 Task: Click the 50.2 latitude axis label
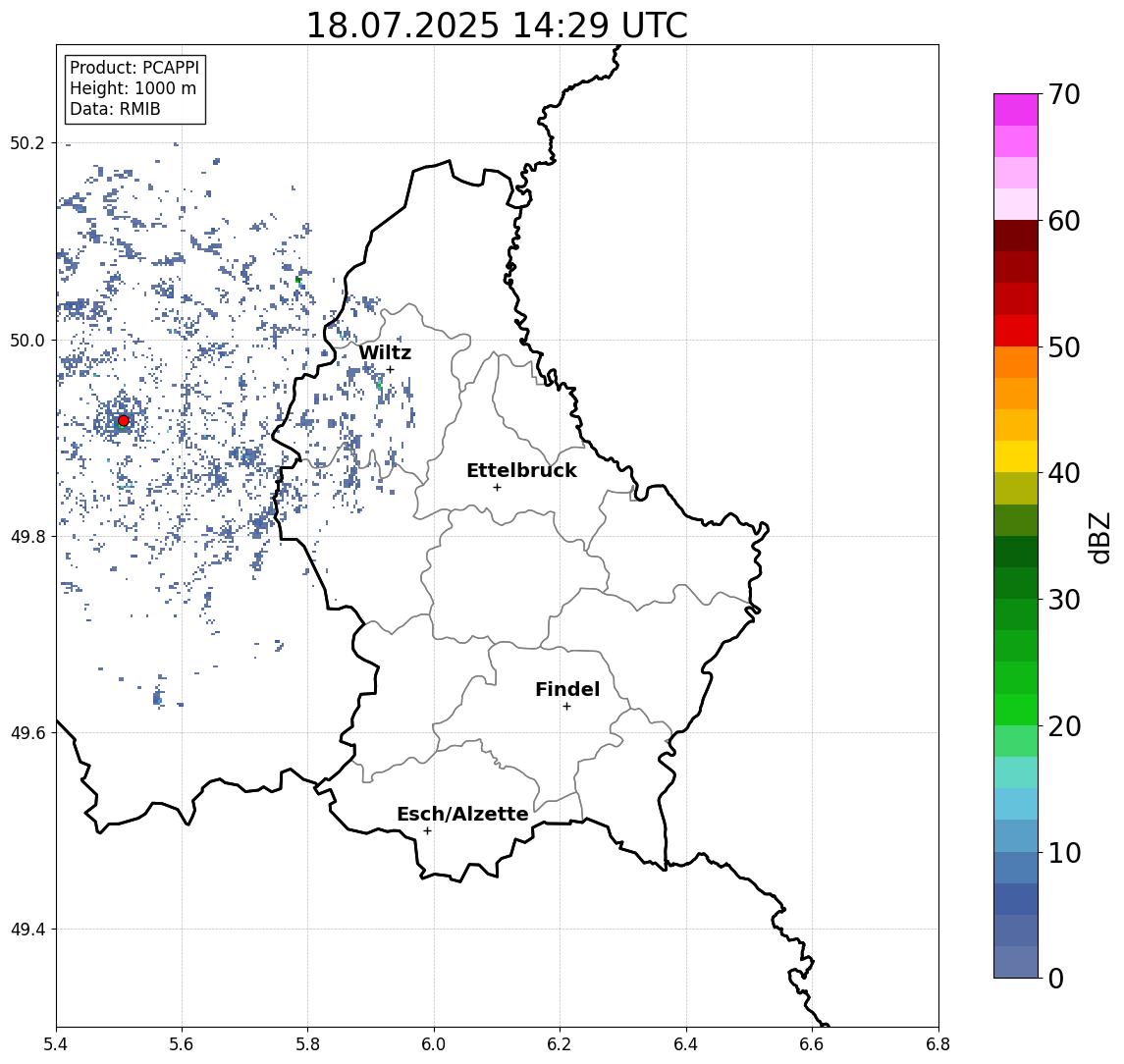click(x=27, y=142)
